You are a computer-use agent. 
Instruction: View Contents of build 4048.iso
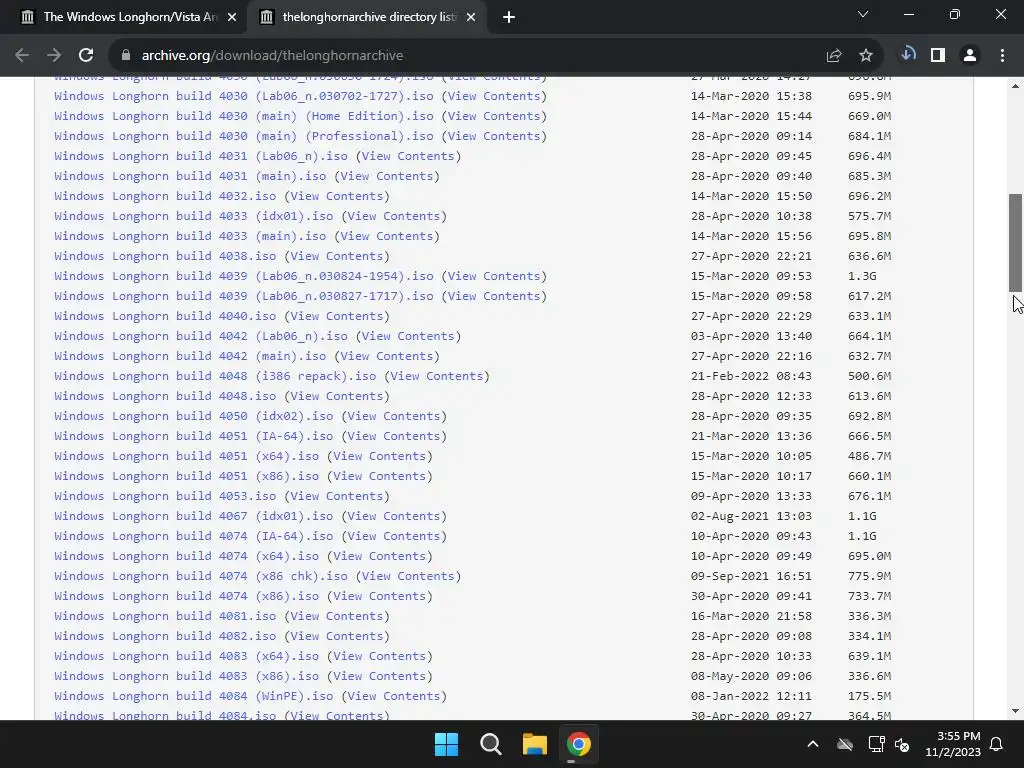tap(336, 396)
